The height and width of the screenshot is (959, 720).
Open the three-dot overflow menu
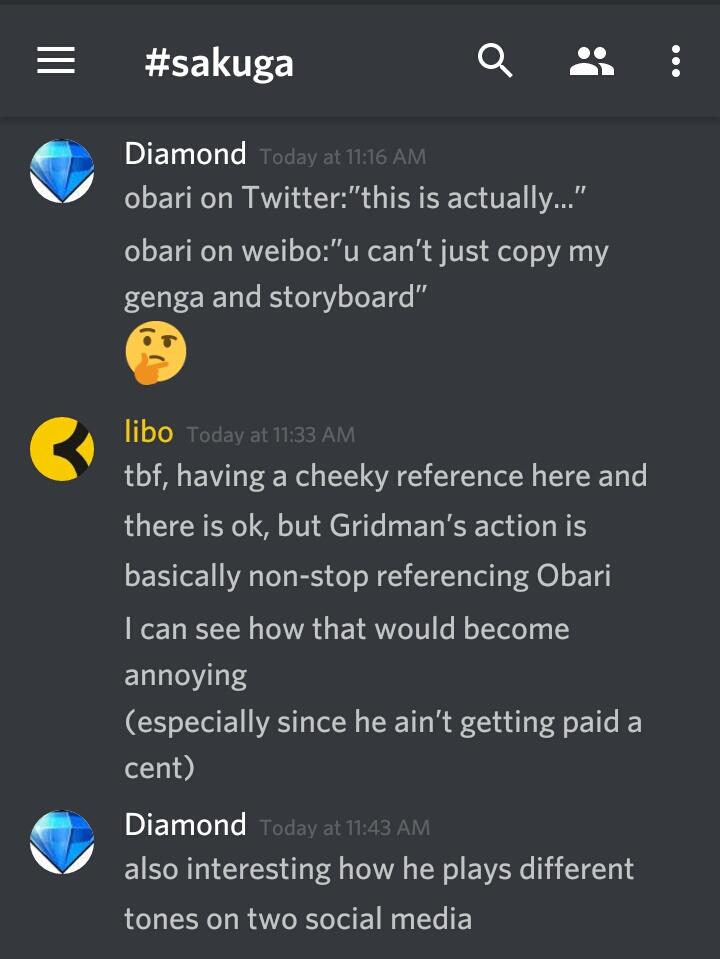point(675,61)
